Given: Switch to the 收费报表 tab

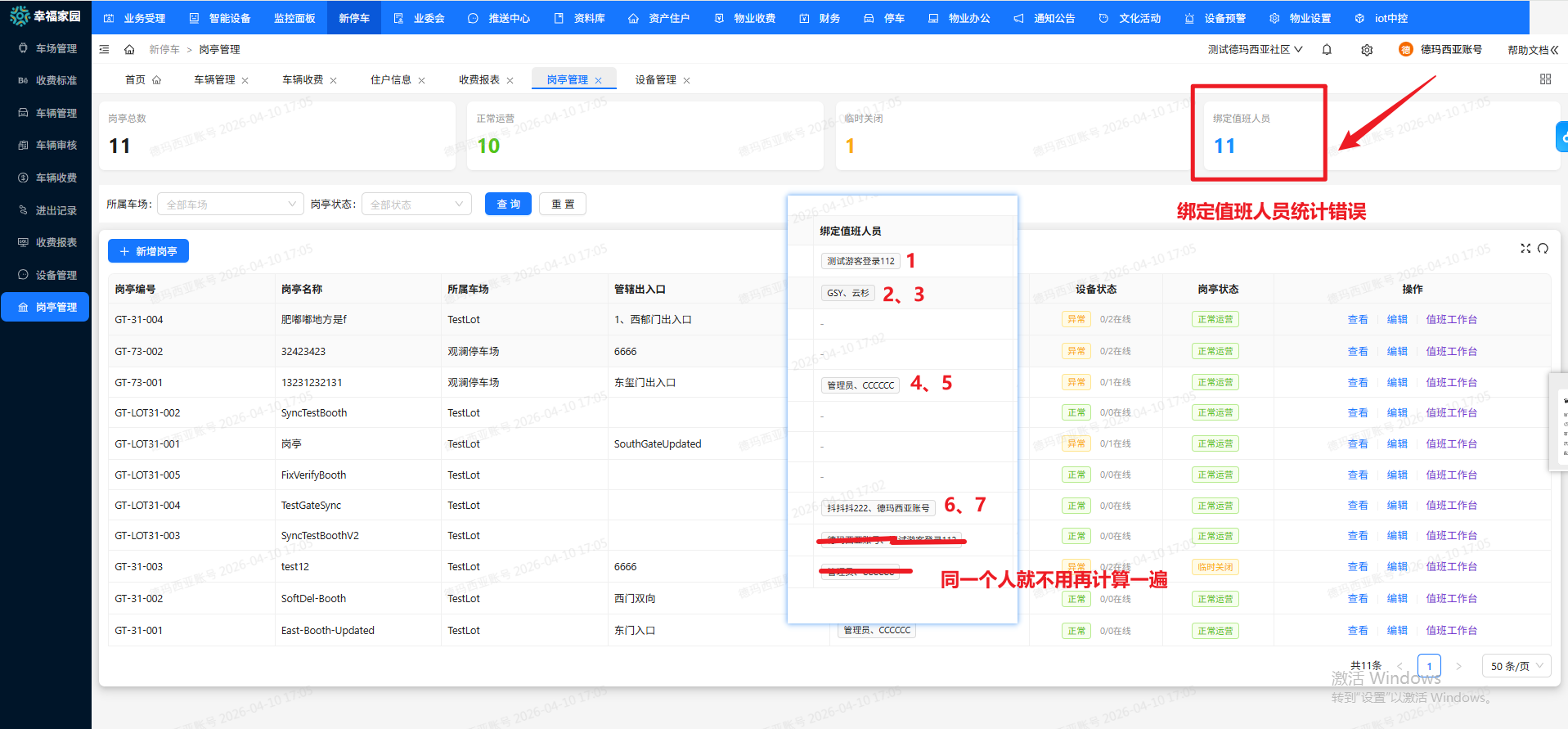Looking at the screenshot, I should 478,80.
